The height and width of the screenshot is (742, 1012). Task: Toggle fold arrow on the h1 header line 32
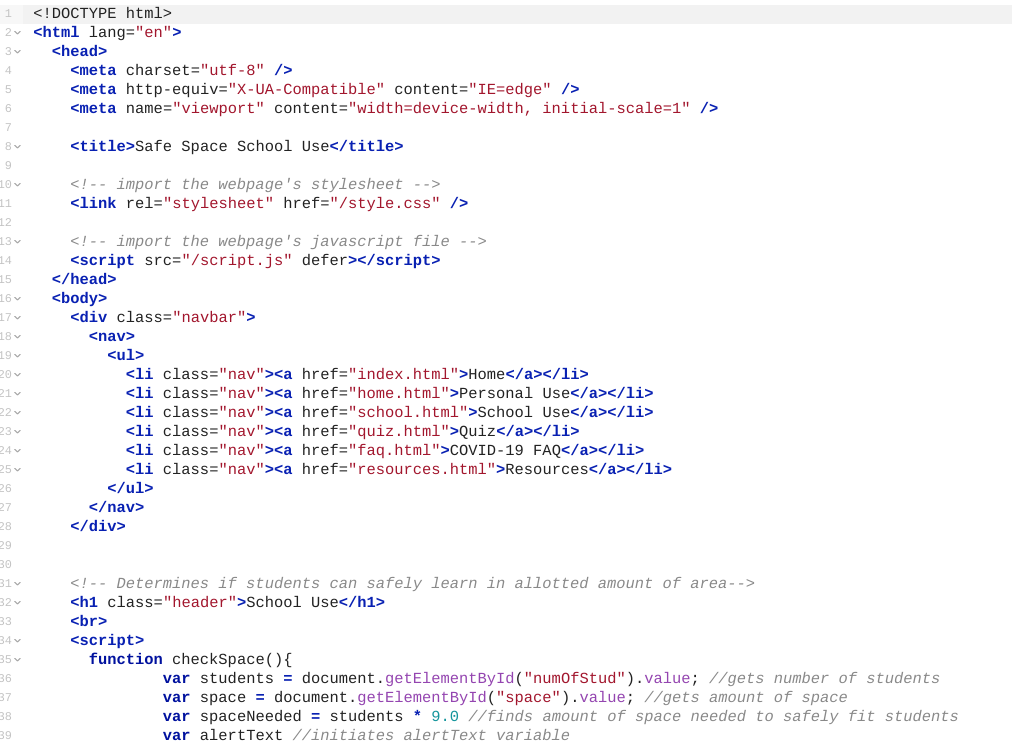tap(17, 602)
